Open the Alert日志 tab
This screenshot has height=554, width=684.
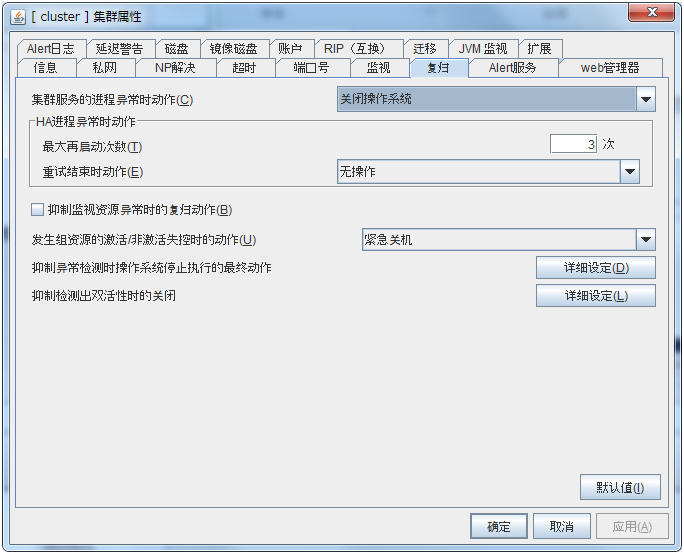[51, 48]
